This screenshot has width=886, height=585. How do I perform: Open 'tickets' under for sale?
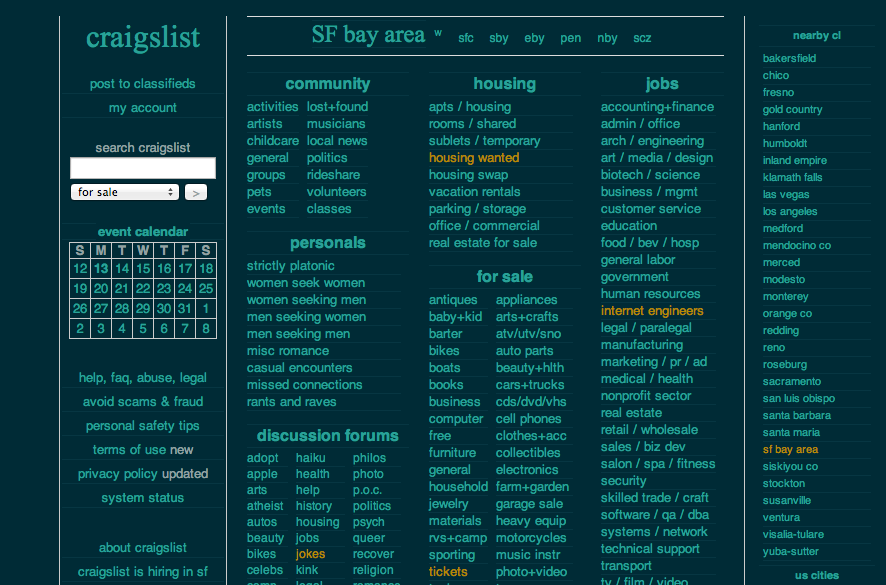point(446,571)
